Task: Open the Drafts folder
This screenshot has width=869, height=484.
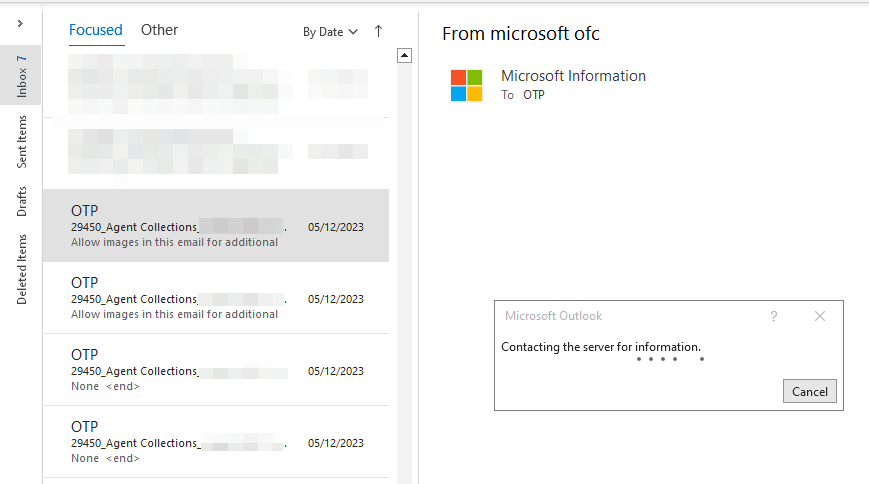Action: 21,201
